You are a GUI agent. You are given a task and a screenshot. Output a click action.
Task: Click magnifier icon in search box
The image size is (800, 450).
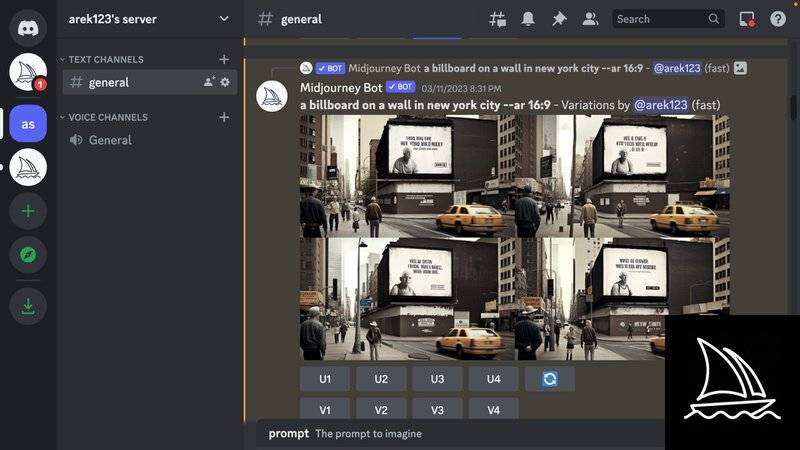coord(713,19)
